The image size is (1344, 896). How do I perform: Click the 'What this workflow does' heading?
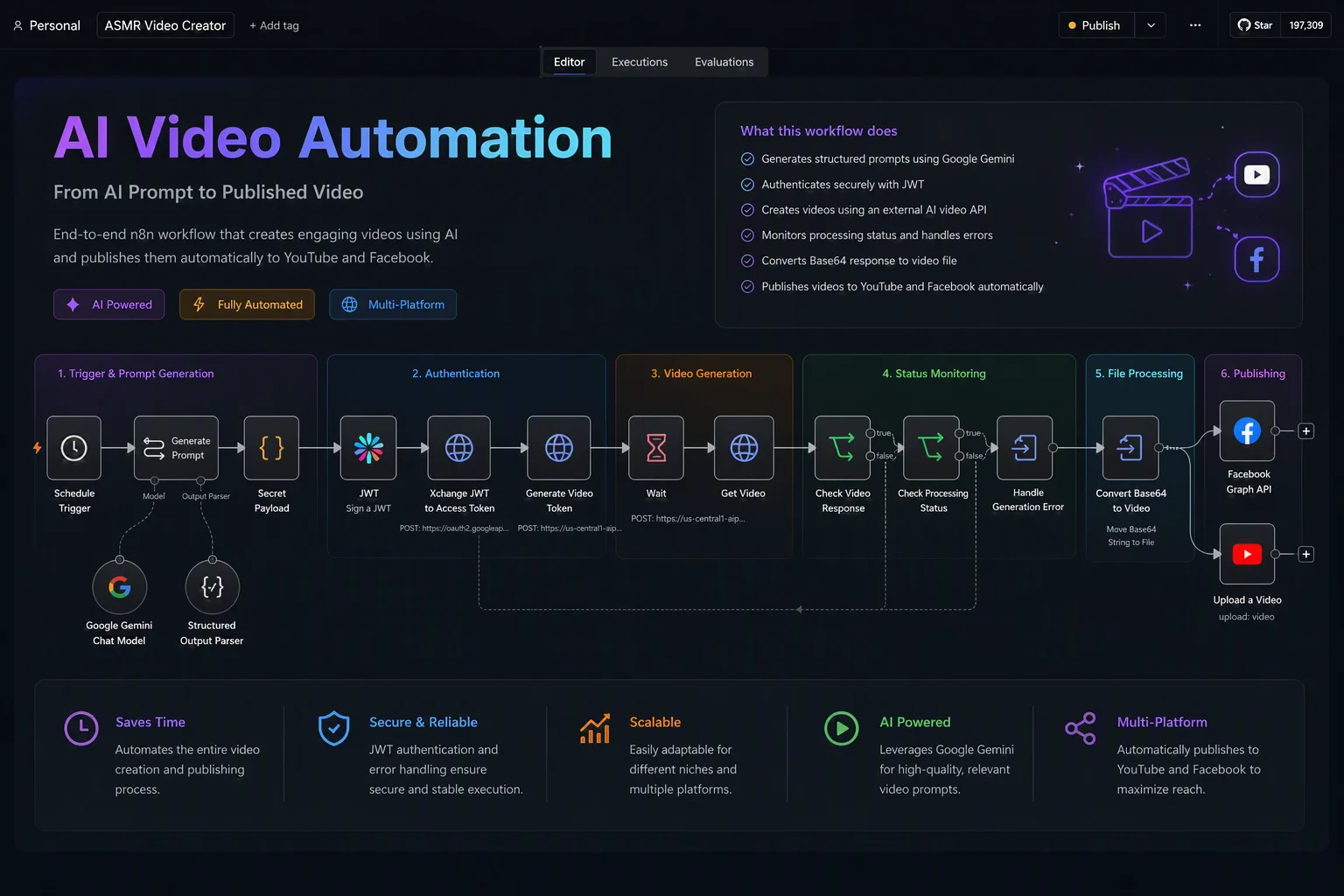point(819,131)
